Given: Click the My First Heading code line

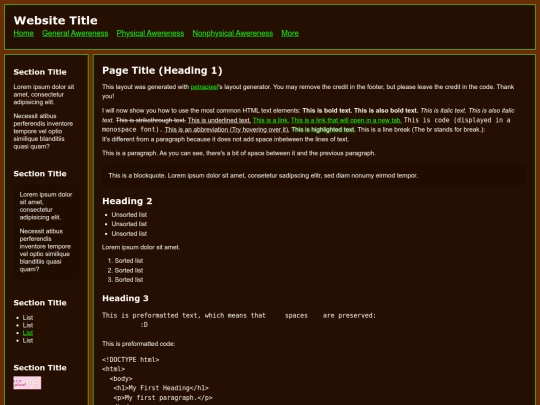Looking at the screenshot, I should [161, 388].
